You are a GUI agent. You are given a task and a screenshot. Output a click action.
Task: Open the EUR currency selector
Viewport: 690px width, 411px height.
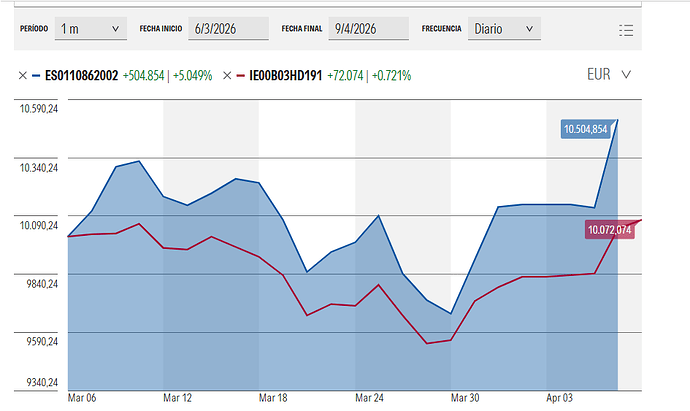609,74
